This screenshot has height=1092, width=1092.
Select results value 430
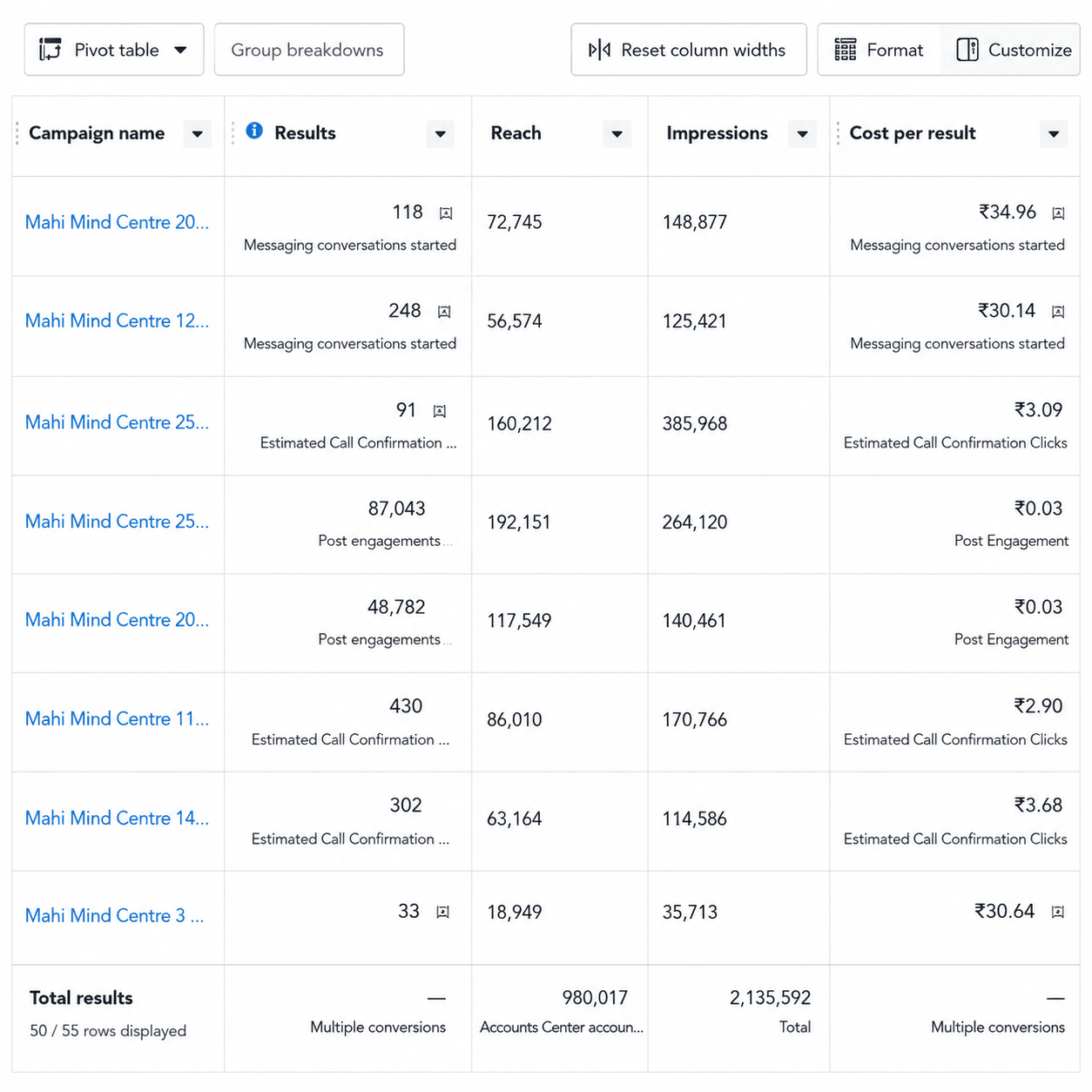coord(406,705)
